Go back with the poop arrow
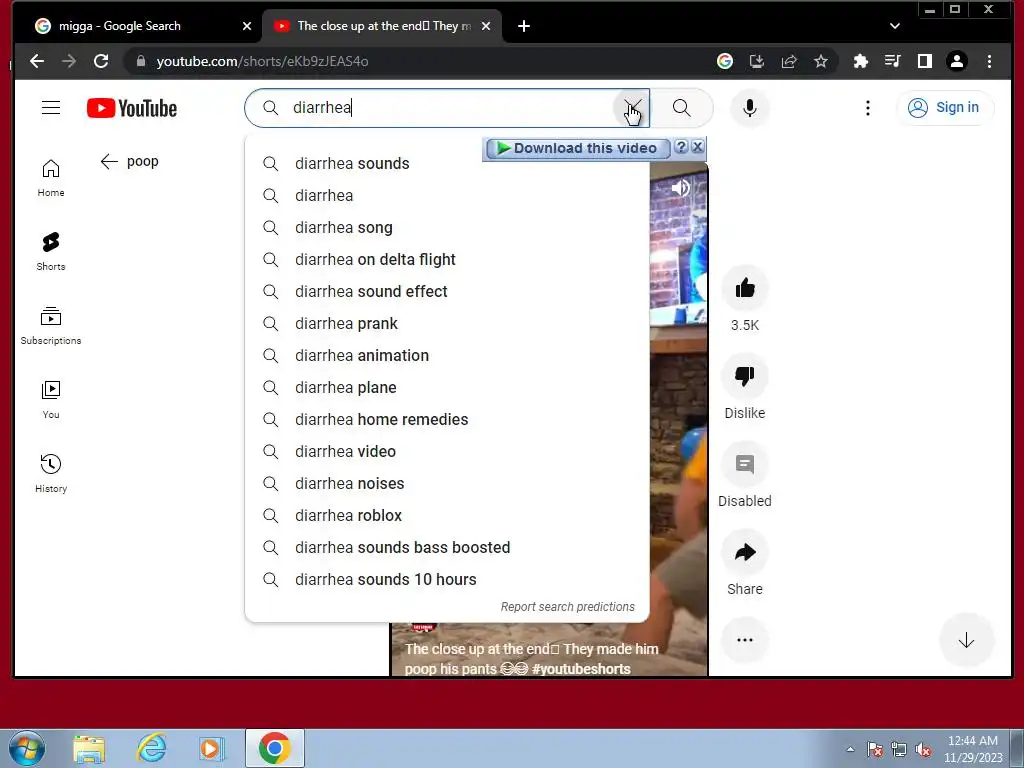The height and width of the screenshot is (768, 1024). tap(109, 161)
